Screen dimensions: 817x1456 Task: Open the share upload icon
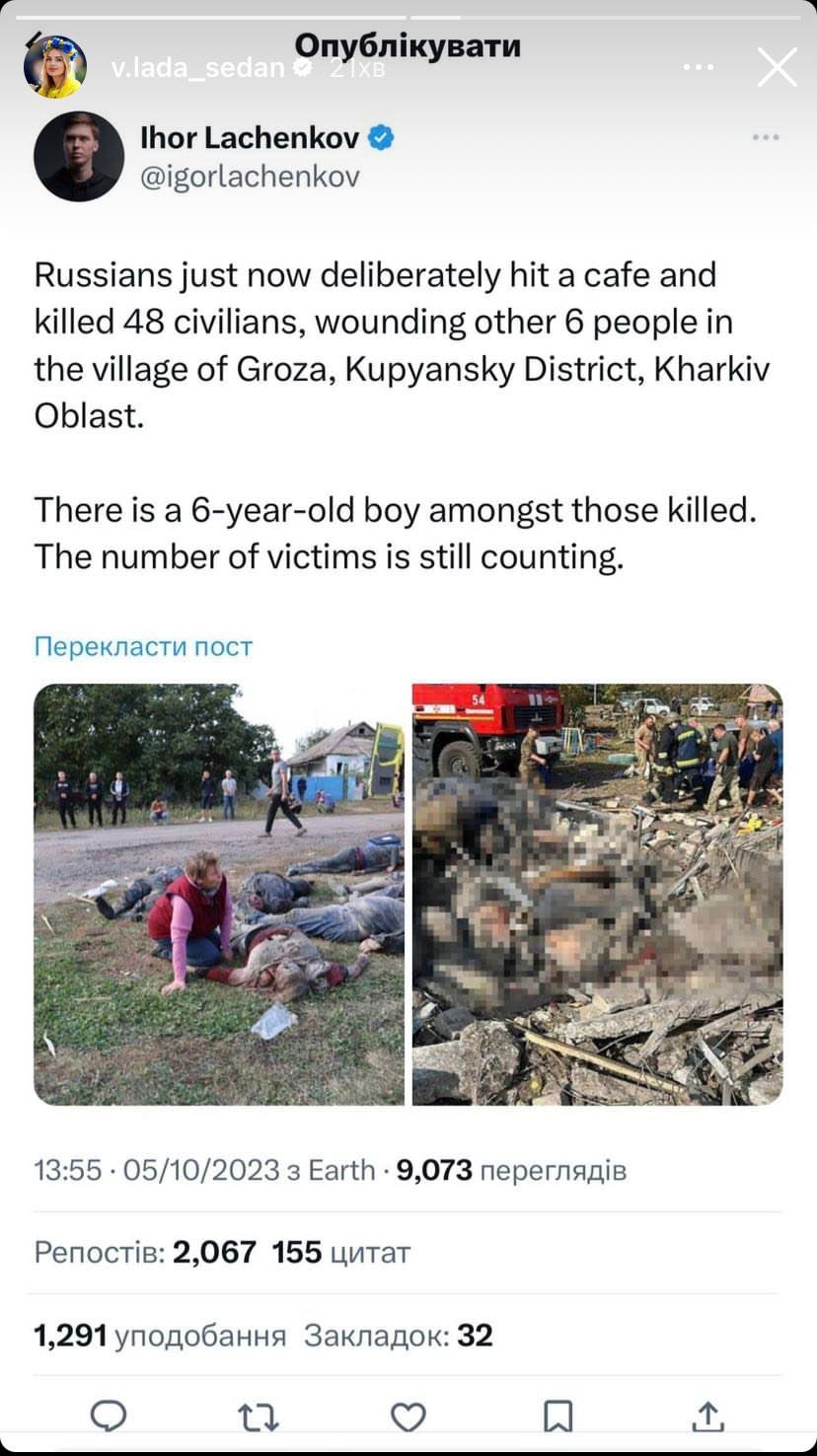click(707, 1417)
